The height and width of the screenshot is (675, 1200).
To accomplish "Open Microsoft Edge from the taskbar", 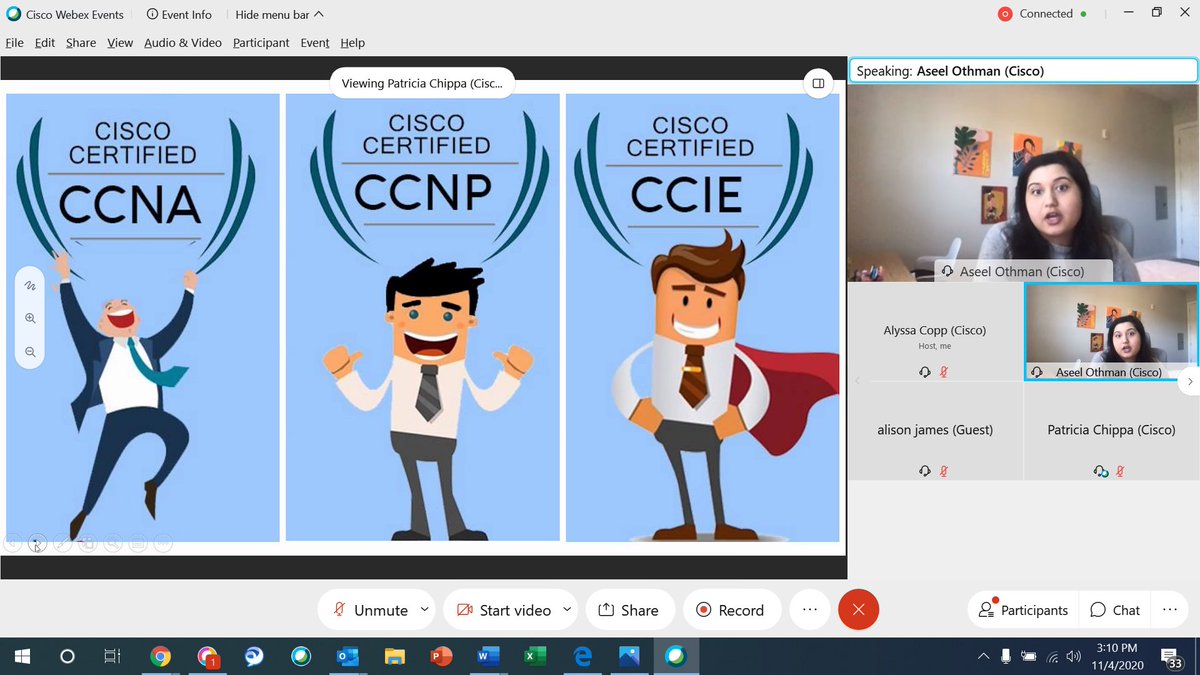I will (582, 657).
